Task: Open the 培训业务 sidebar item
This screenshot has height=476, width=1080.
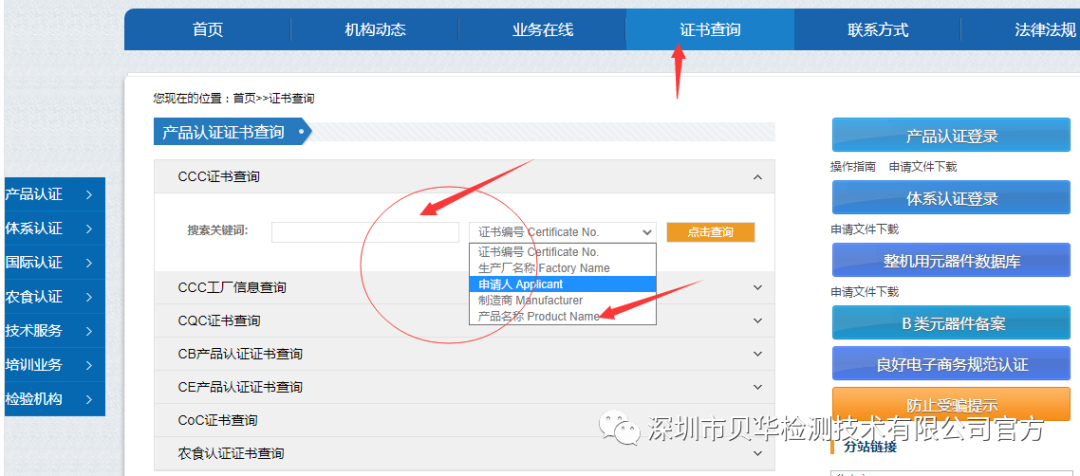Action: [x=54, y=364]
